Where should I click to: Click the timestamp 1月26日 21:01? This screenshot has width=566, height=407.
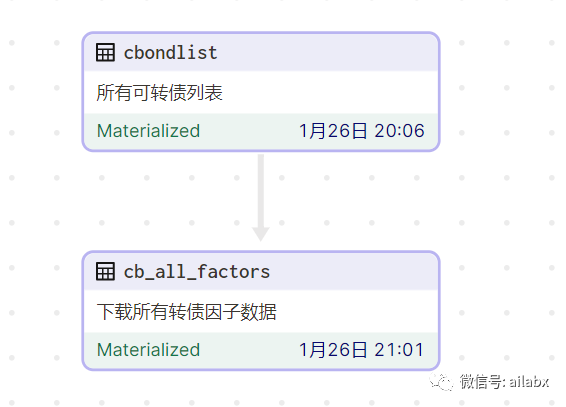coord(362,350)
